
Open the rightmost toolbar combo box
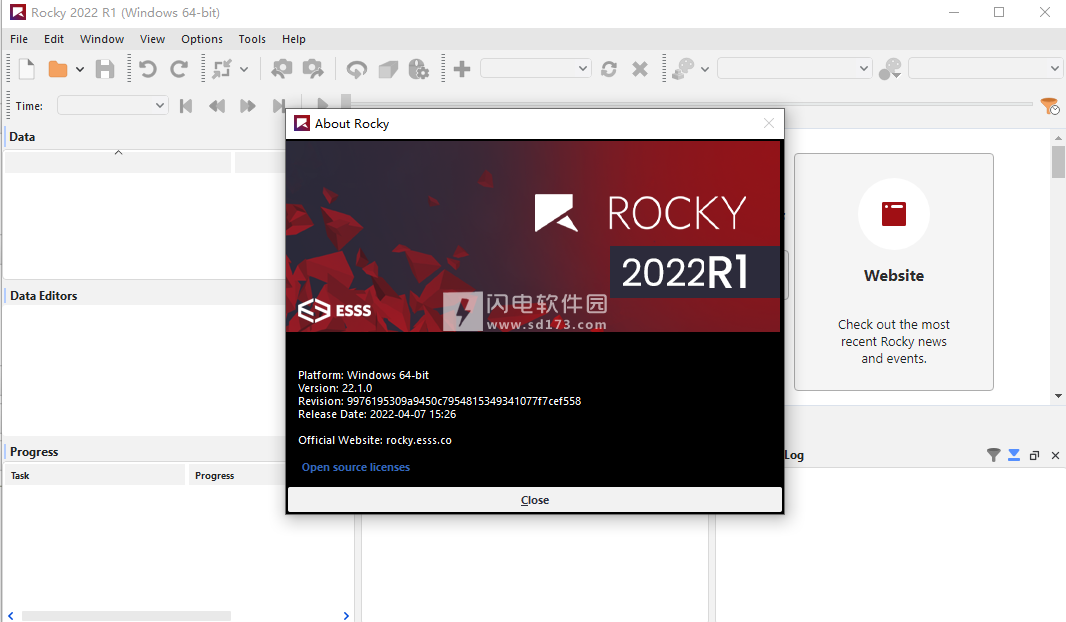click(x=985, y=69)
